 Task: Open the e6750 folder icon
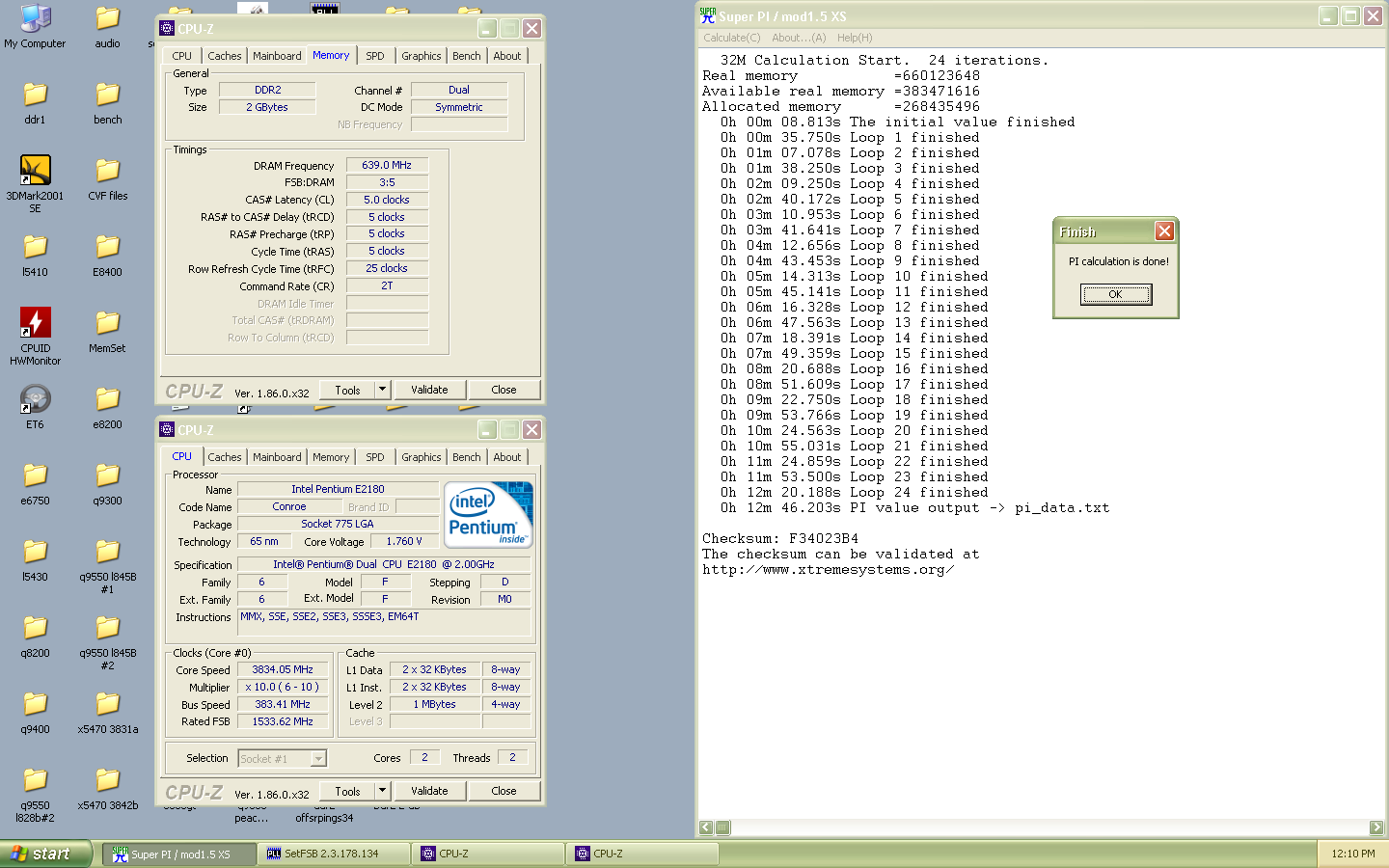36,476
